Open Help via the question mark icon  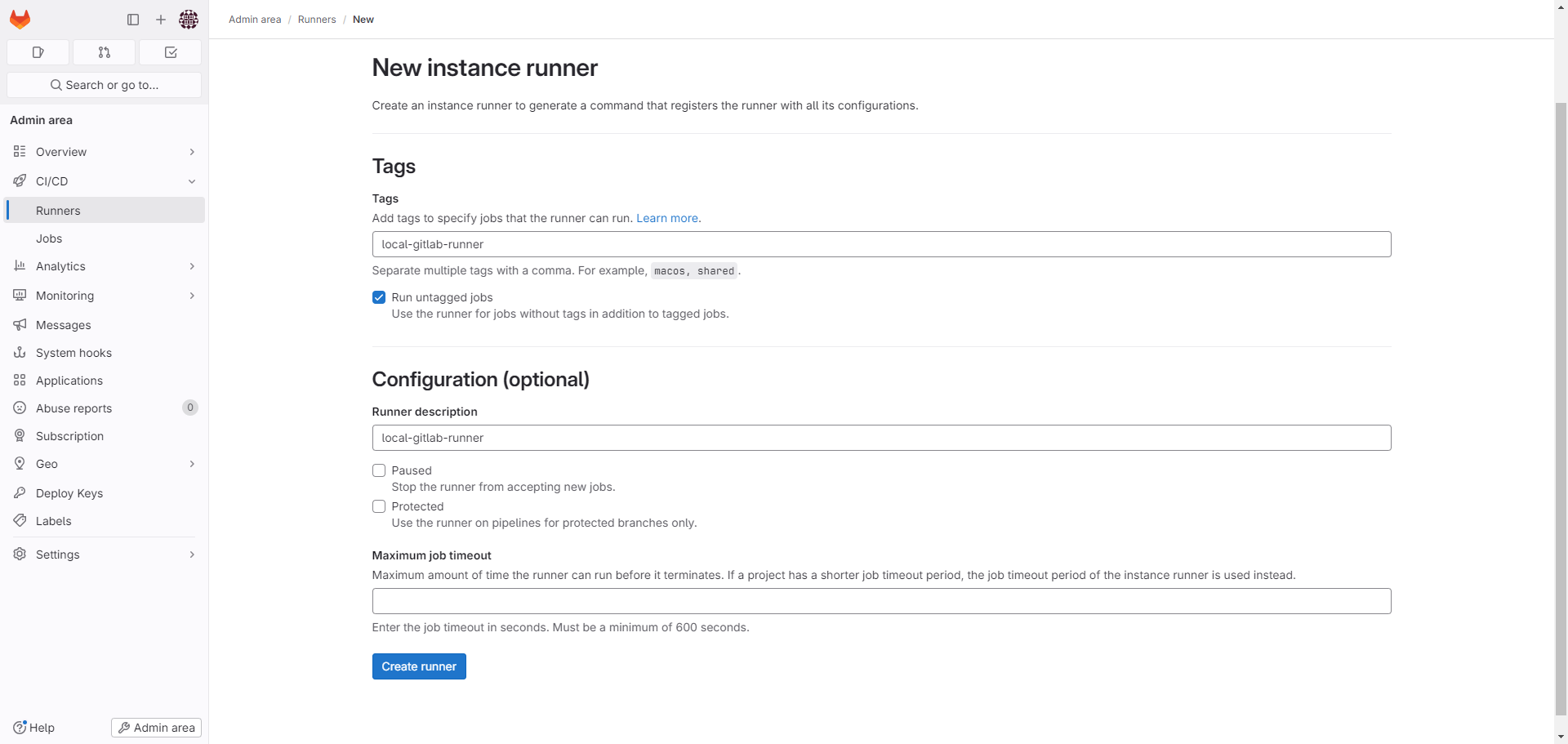20,728
